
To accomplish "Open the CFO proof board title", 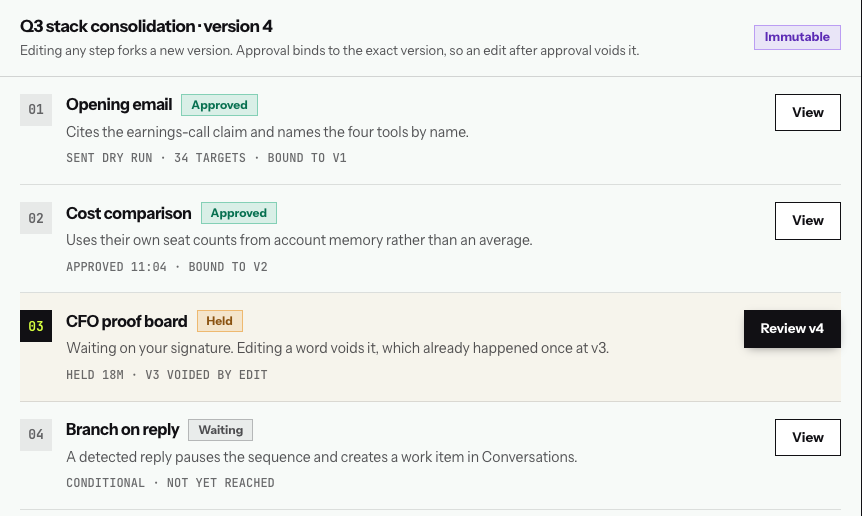I will 126,321.
